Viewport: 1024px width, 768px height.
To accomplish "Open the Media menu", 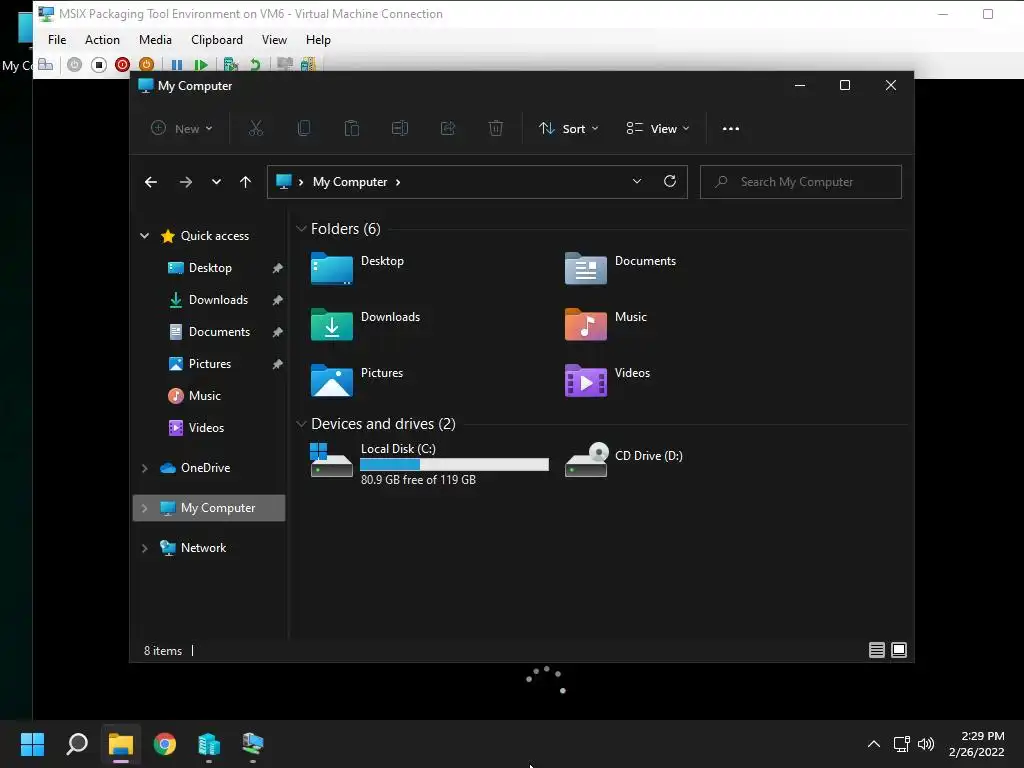I will [x=155, y=40].
